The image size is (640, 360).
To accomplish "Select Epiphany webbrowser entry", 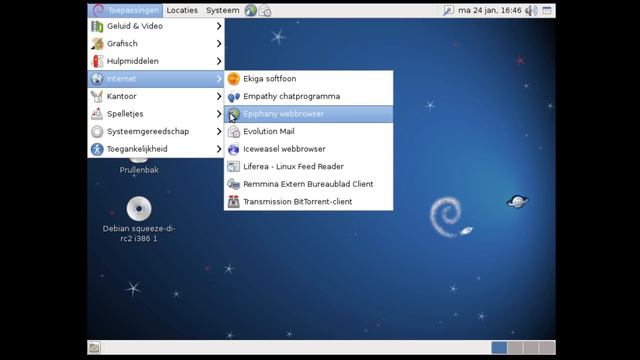I will pyautogui.click(x=309, y=114).
